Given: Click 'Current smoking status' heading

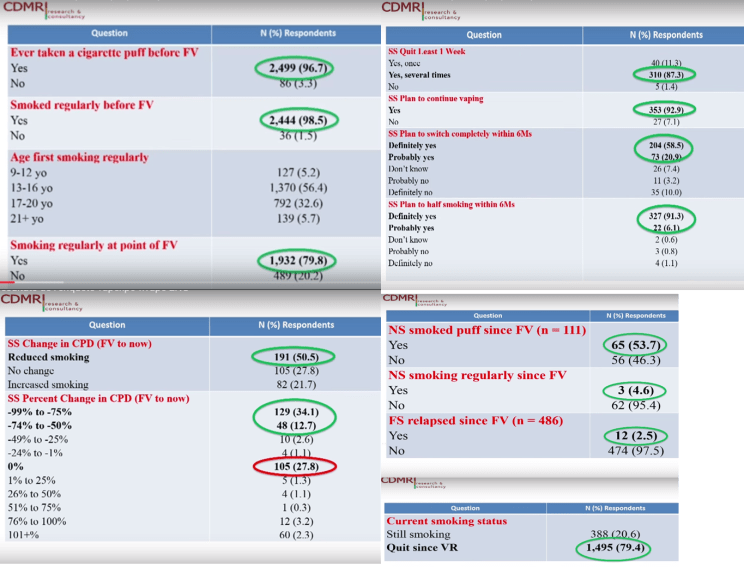Looking at the screenshot, I should point(446,520).
